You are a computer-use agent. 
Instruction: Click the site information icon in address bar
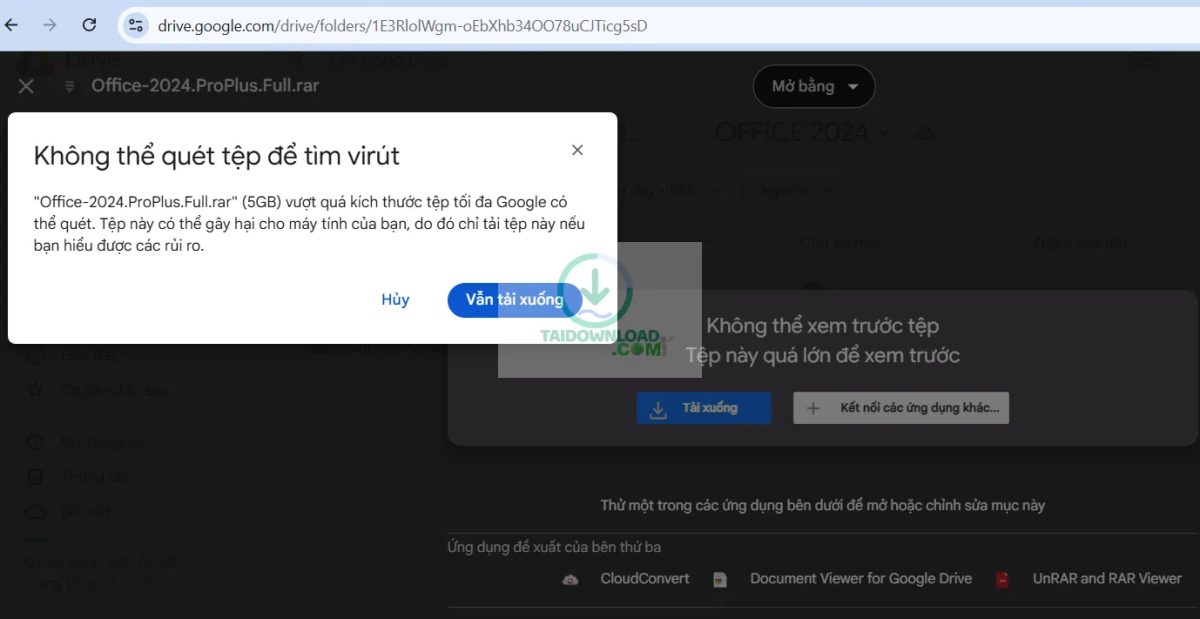[136, 25]
